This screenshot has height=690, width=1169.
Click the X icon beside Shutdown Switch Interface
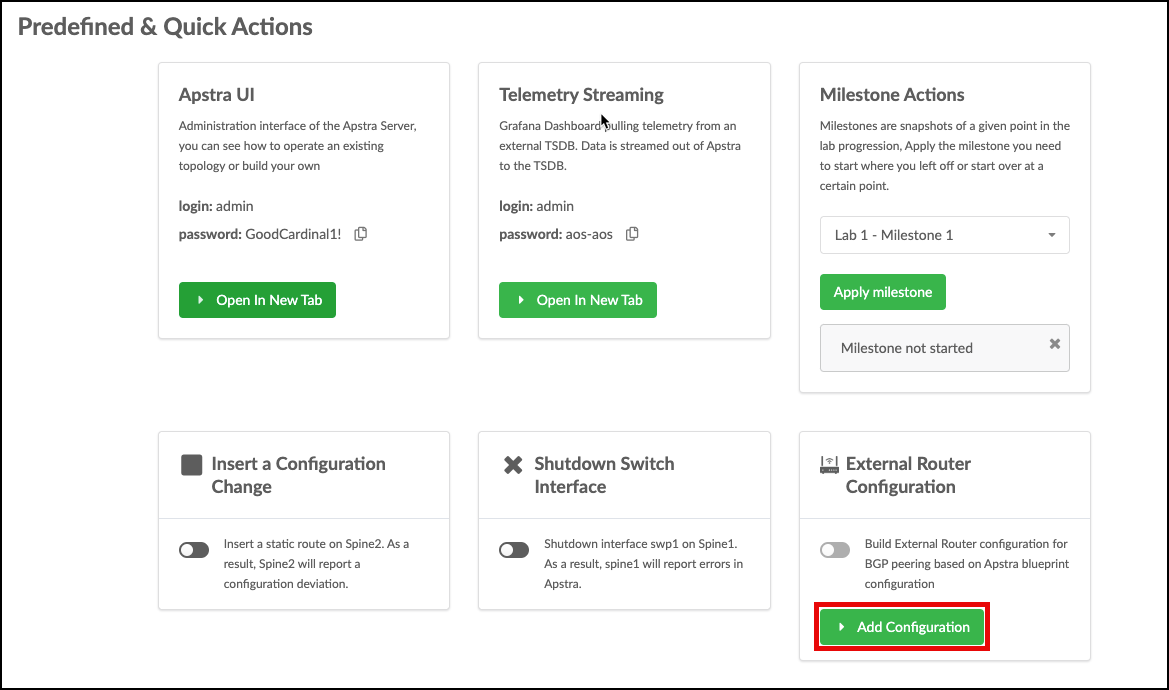(513, 465)
